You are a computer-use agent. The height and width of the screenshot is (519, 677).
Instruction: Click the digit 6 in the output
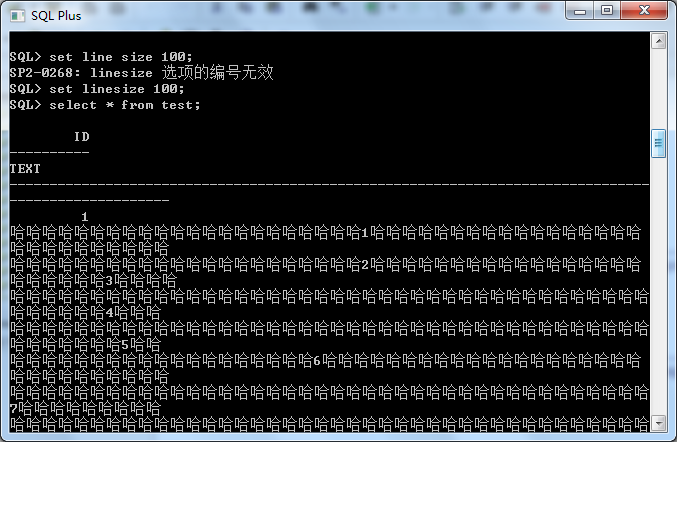coord(317,361)
